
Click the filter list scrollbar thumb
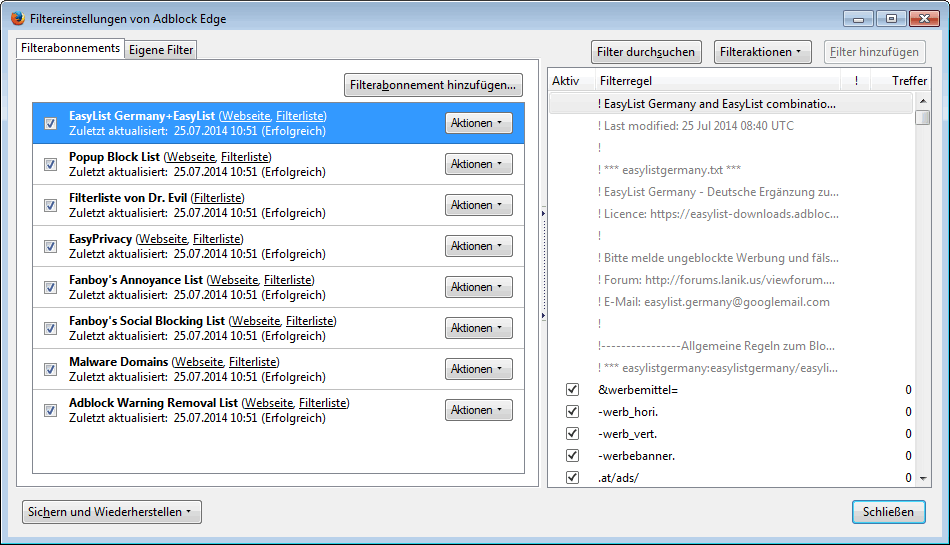[923, 117]
